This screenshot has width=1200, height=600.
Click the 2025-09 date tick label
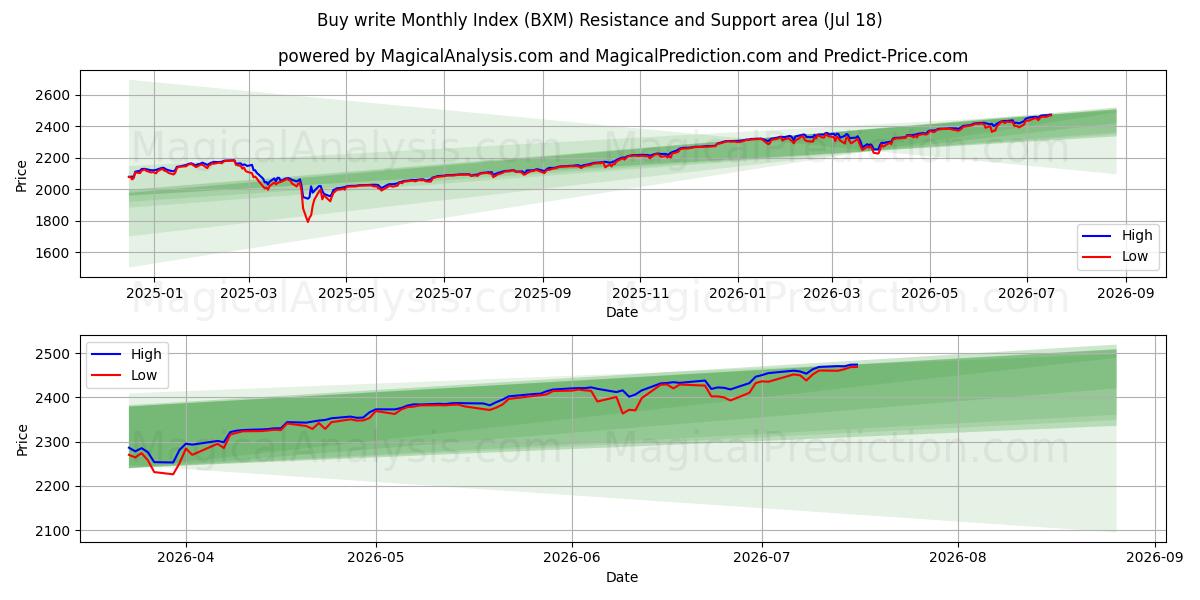click(543, 294)
